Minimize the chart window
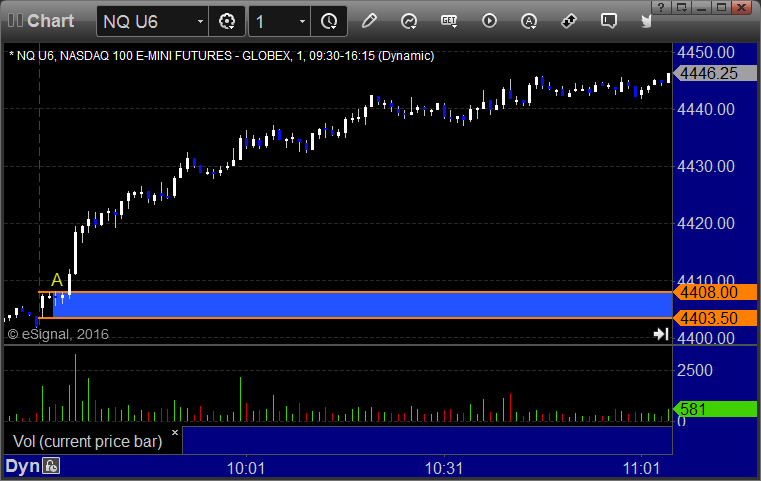 pyautogui.click(x=701, y=7)
